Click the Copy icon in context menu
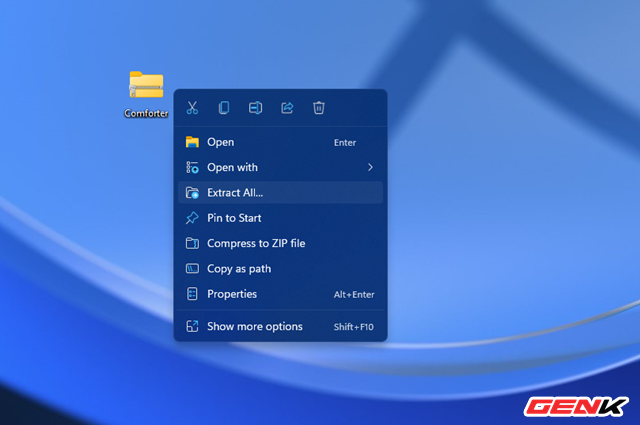The image size is (640, 425). tap(224, 108)
